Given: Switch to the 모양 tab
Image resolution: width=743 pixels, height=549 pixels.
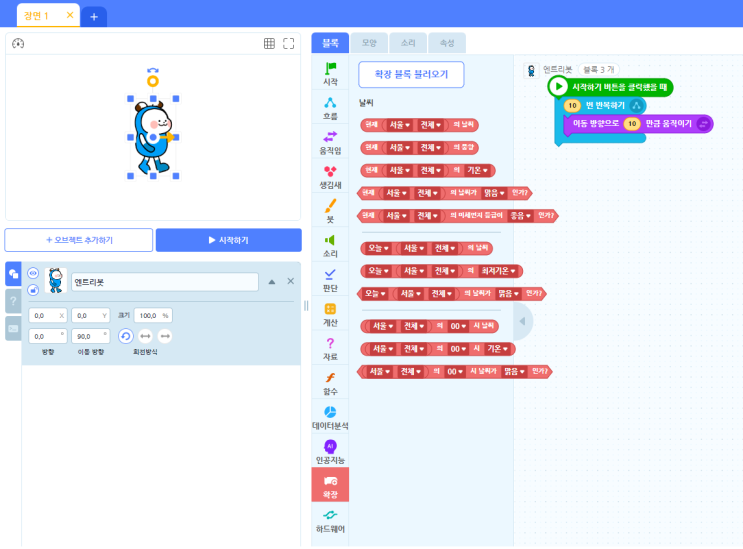Looking at the screenshot, I should 369,43.
